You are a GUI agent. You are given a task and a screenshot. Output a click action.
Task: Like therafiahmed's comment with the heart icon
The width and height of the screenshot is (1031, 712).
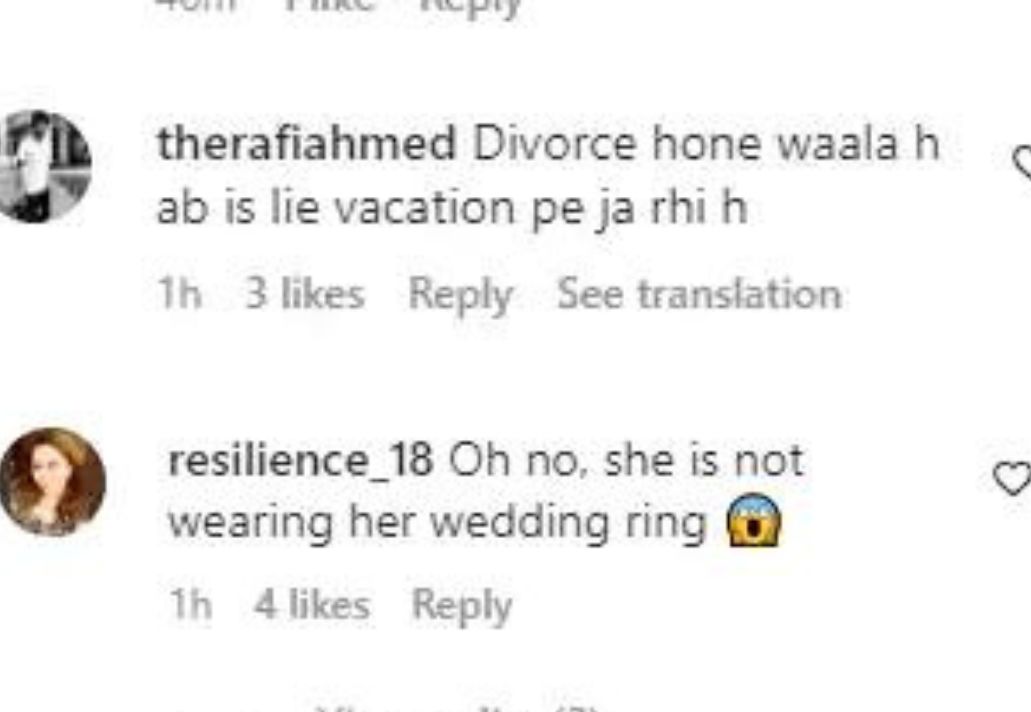[x=1023, y=163]
